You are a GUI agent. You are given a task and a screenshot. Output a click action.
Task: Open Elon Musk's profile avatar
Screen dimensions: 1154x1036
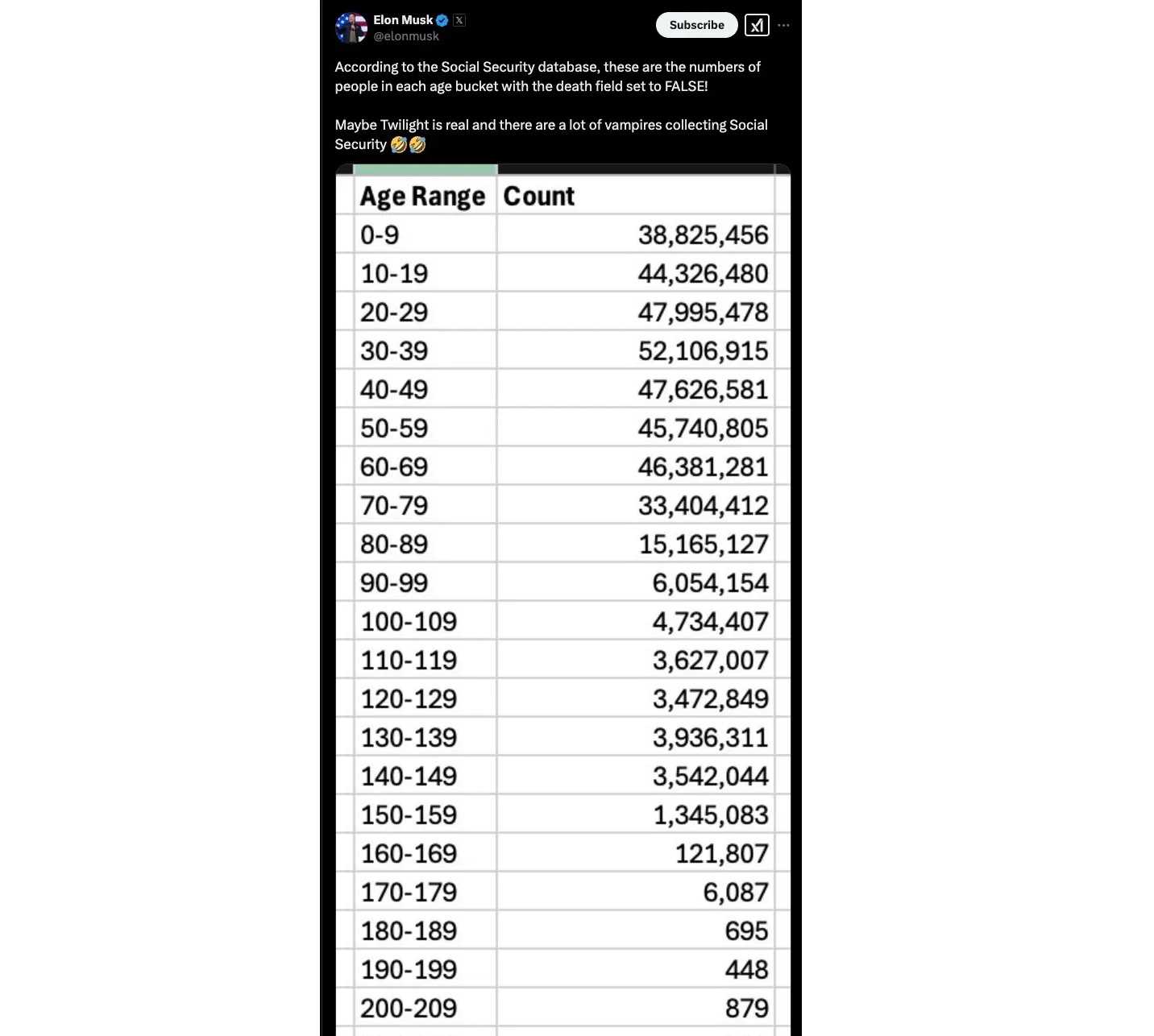coord(351,27)
